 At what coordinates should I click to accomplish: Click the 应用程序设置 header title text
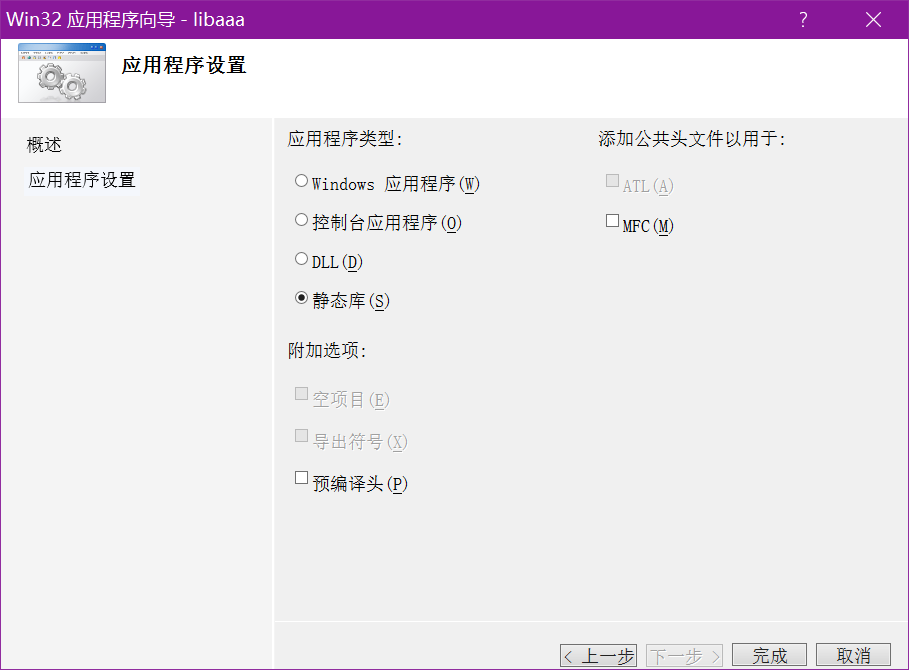click(184, 66)
